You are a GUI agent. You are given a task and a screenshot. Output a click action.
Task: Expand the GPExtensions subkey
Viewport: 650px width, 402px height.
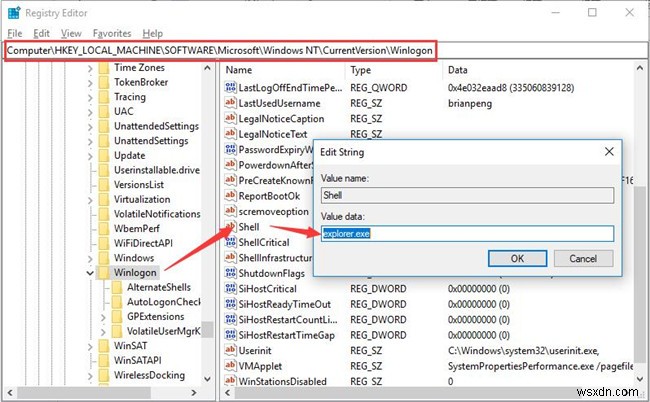[x=103, y=317]
